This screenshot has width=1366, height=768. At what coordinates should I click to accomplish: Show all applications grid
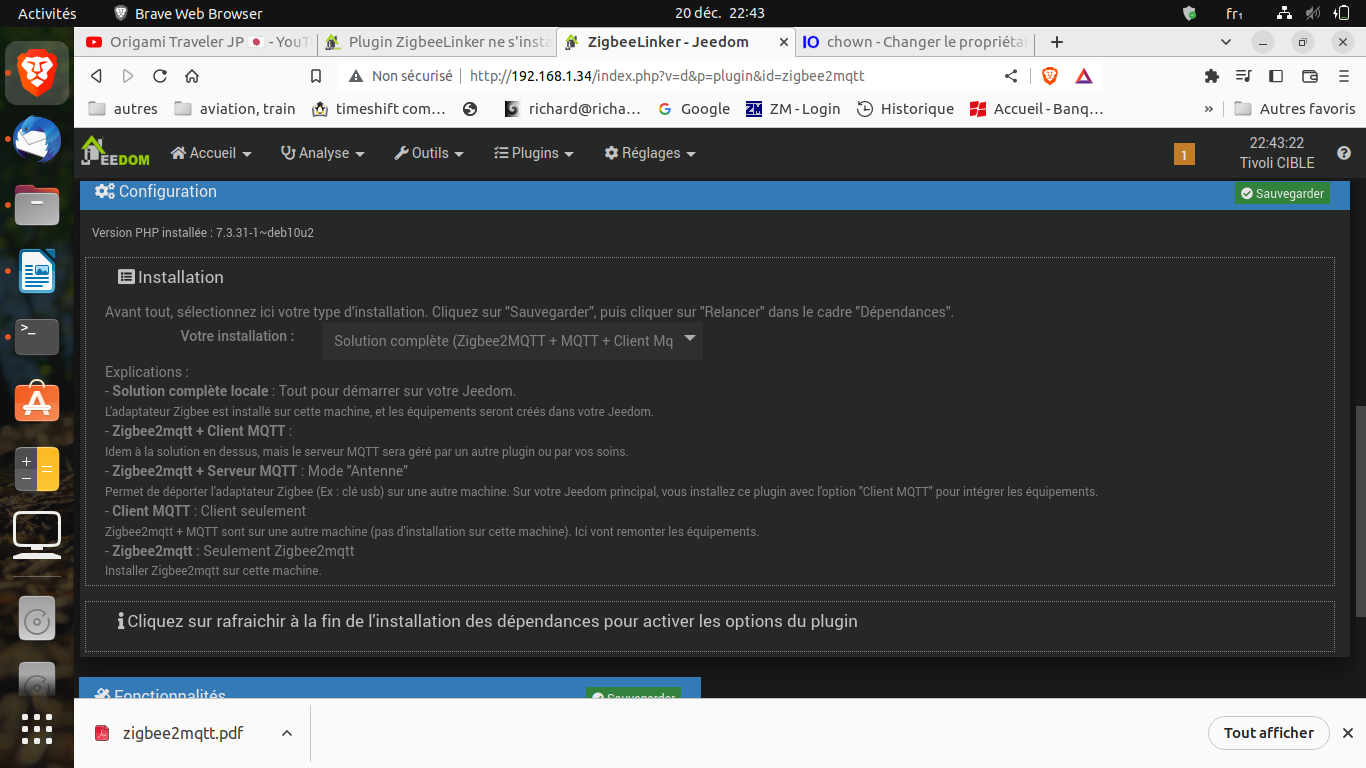pos(37,729)
